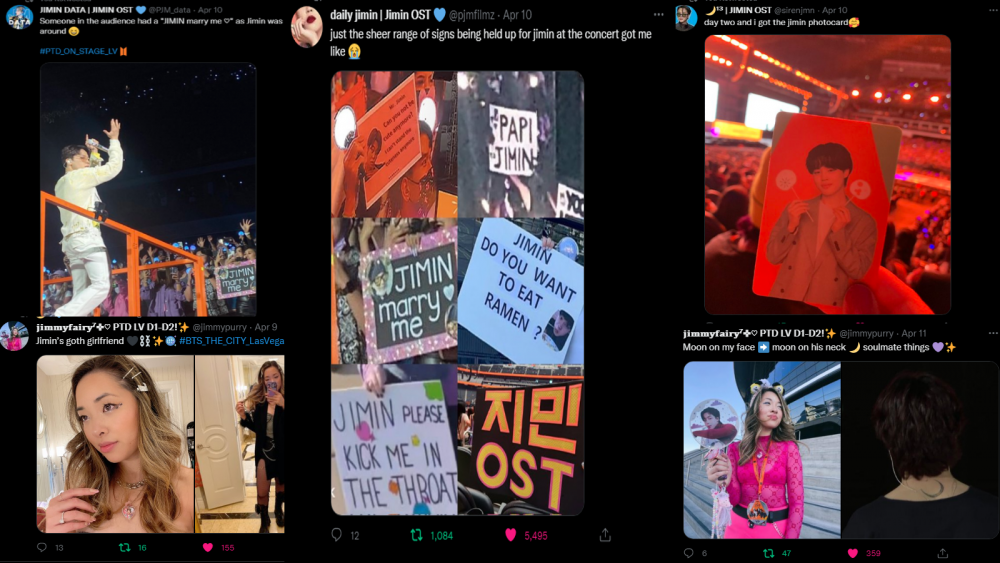This screenshot has width=1000, height=563.
Task: Open the PAPI JIMIN sign photo
Action: pyautogui.click(x=520, y=144)
